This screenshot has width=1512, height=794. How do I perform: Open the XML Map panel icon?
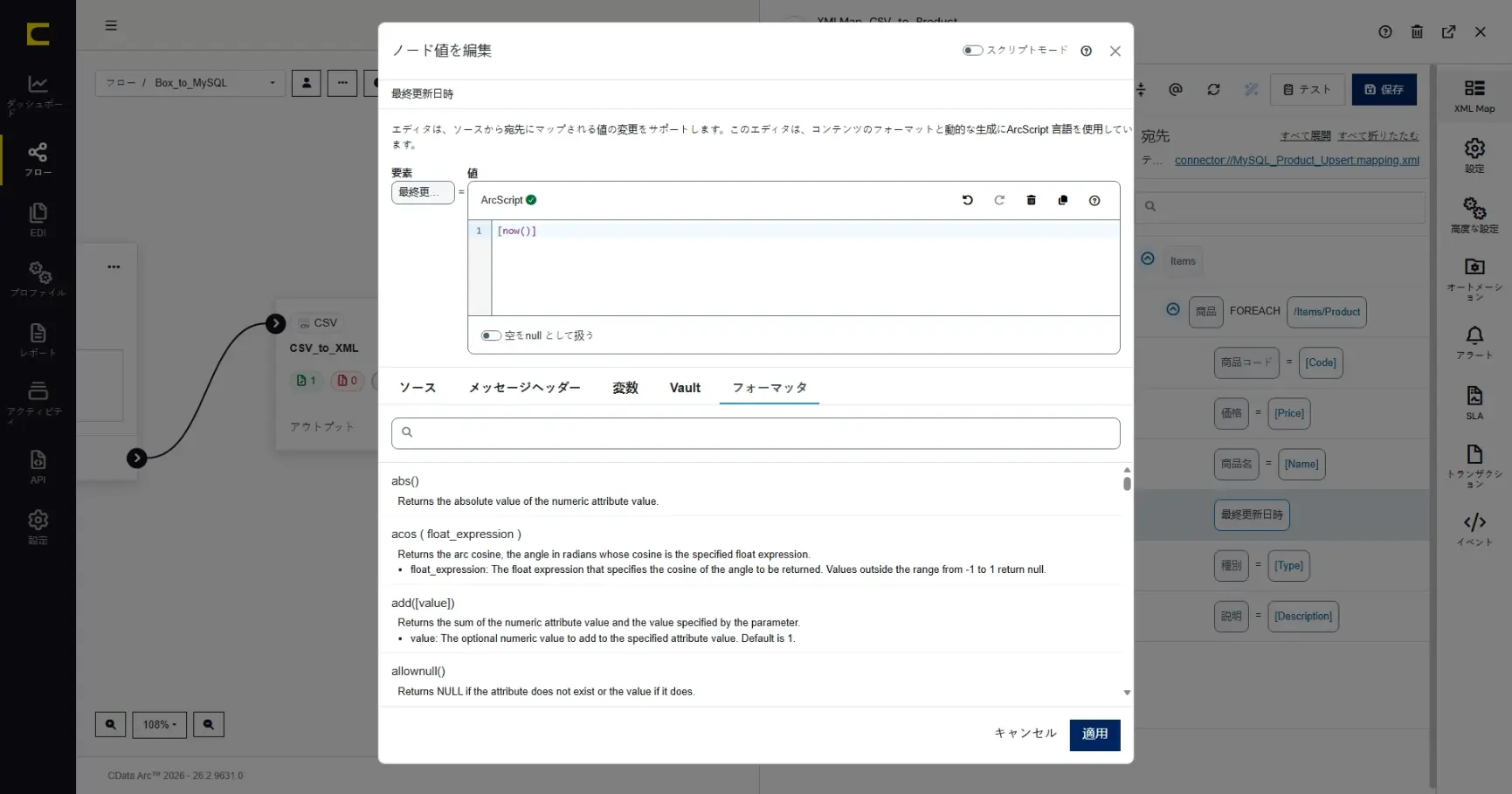[x=1474, y=95]
